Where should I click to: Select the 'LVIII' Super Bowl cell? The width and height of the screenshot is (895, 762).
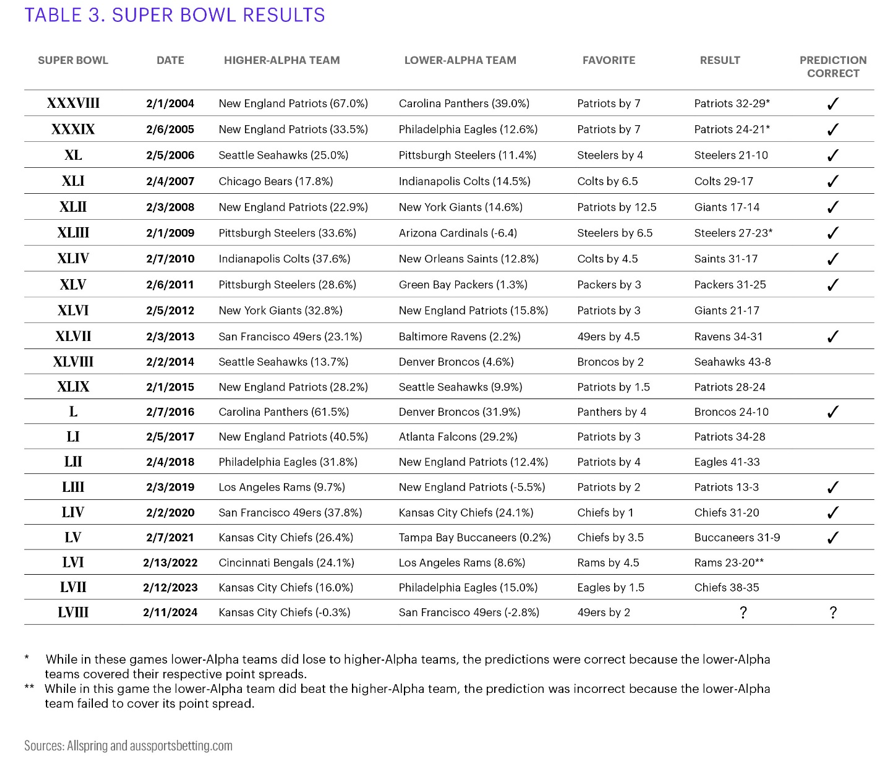click(x=73, y=612)
